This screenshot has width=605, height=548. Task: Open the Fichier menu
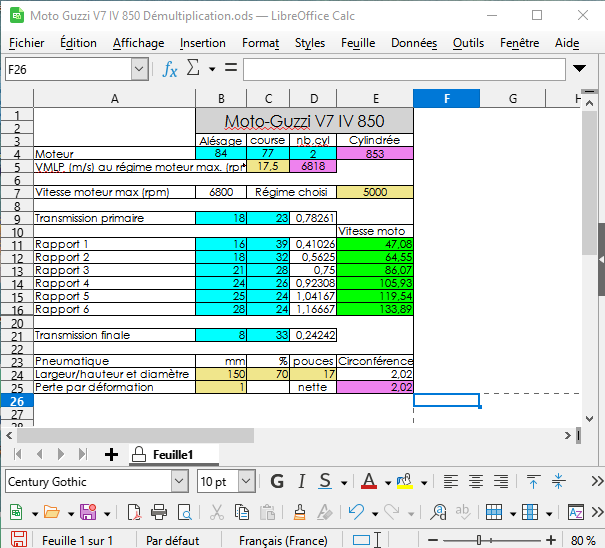coord(27,43)
